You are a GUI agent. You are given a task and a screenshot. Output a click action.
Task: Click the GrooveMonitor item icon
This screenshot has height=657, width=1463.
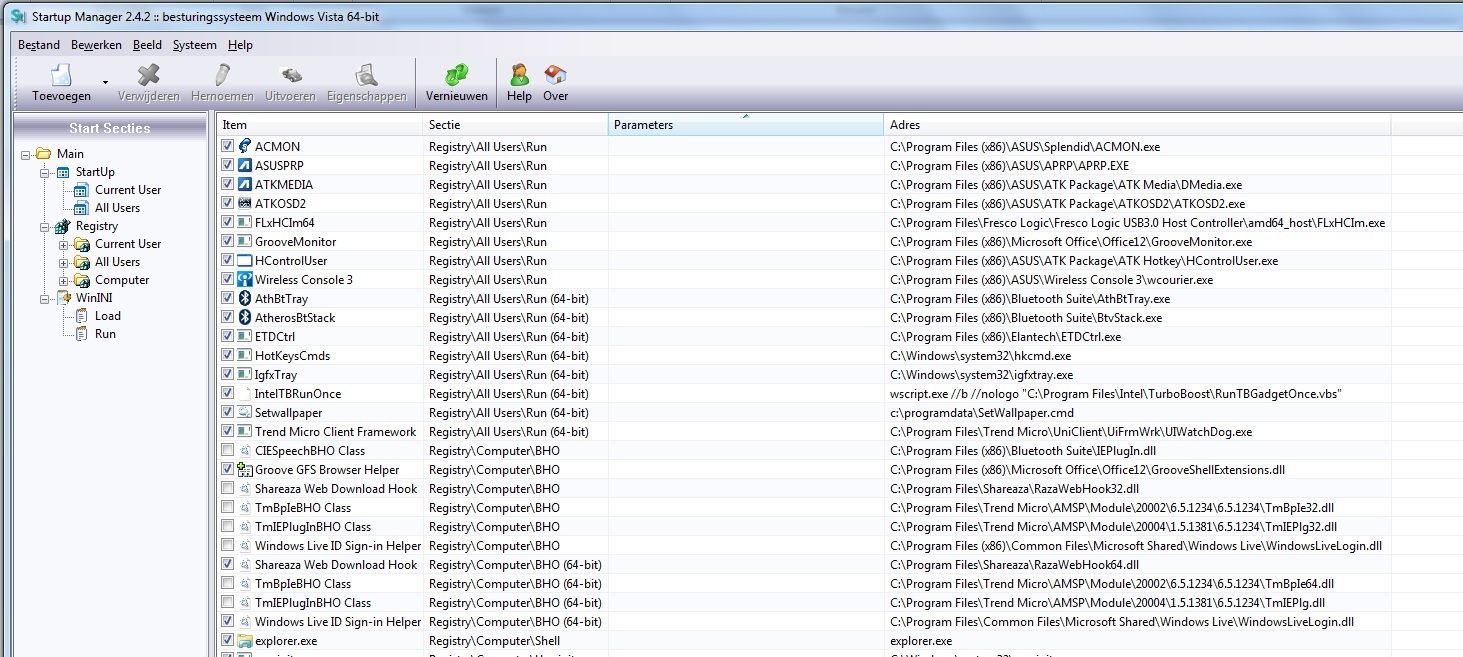click(245, 241)
